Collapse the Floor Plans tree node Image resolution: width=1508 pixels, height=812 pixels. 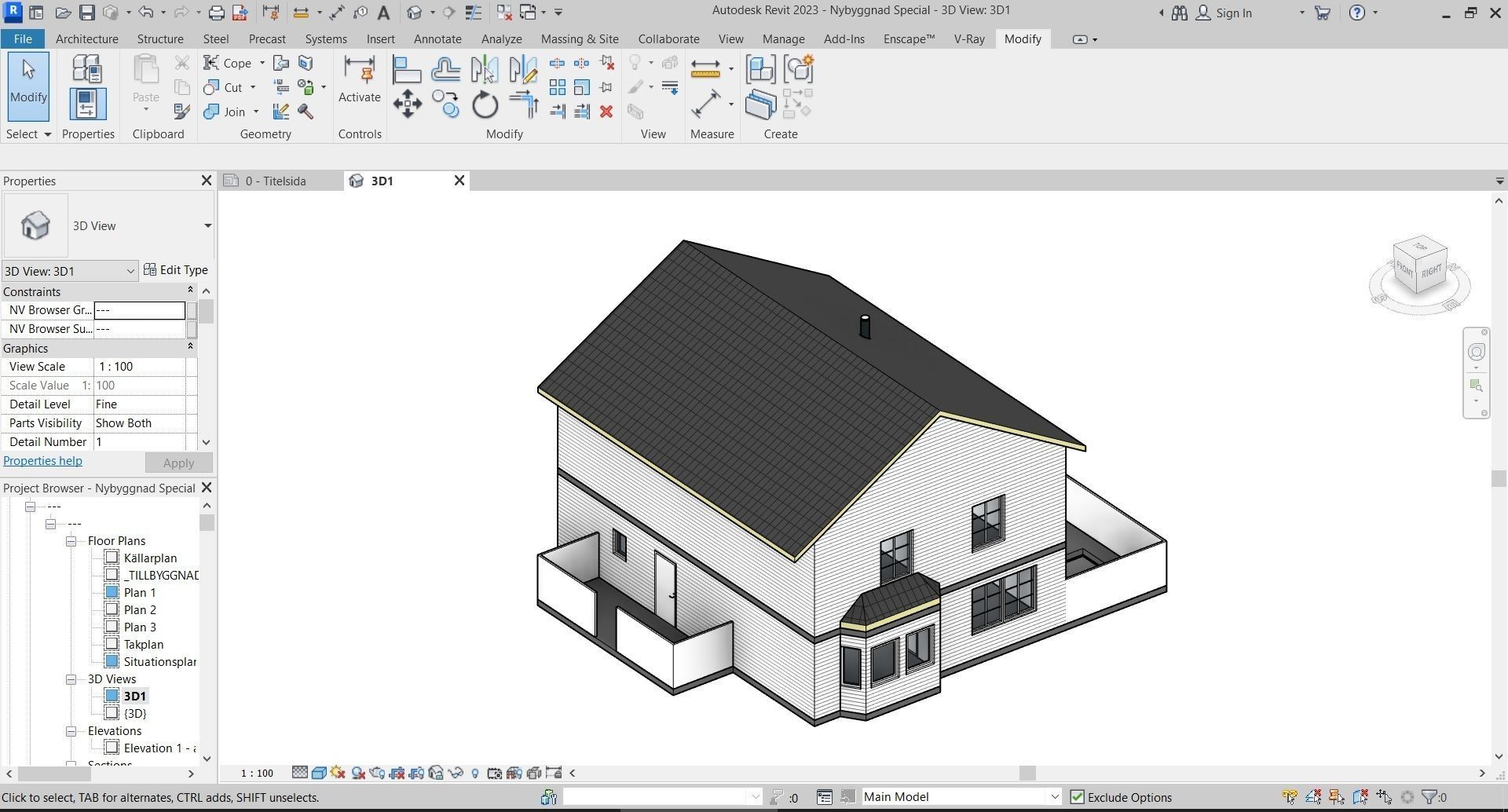click(x=71, y=541)
